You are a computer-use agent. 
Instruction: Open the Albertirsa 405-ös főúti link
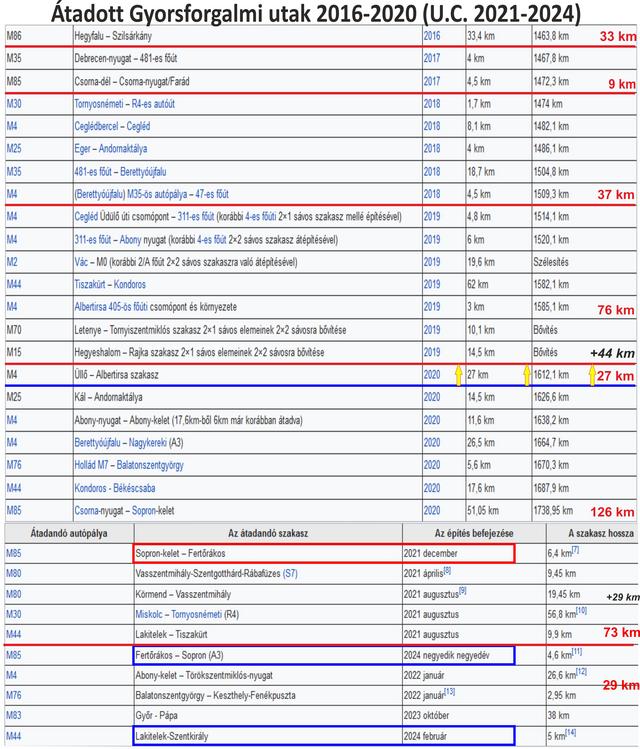111,307
